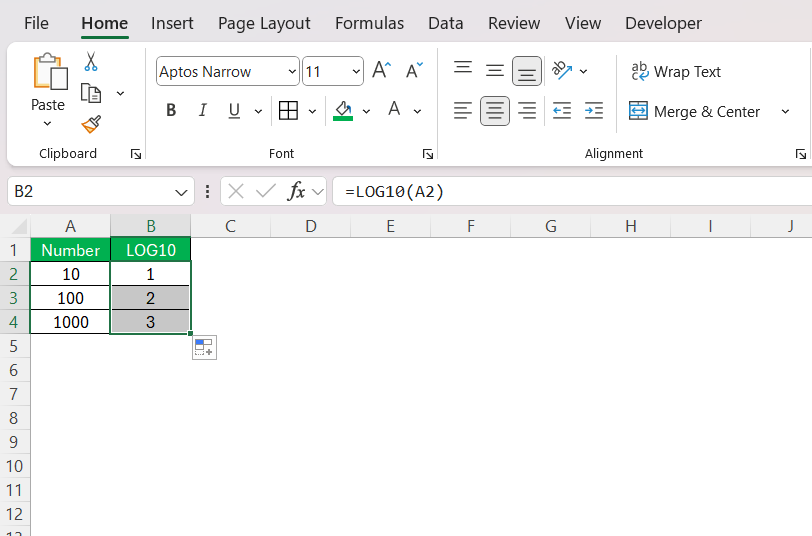Select cell A3 containing 100

coord(70,298)
